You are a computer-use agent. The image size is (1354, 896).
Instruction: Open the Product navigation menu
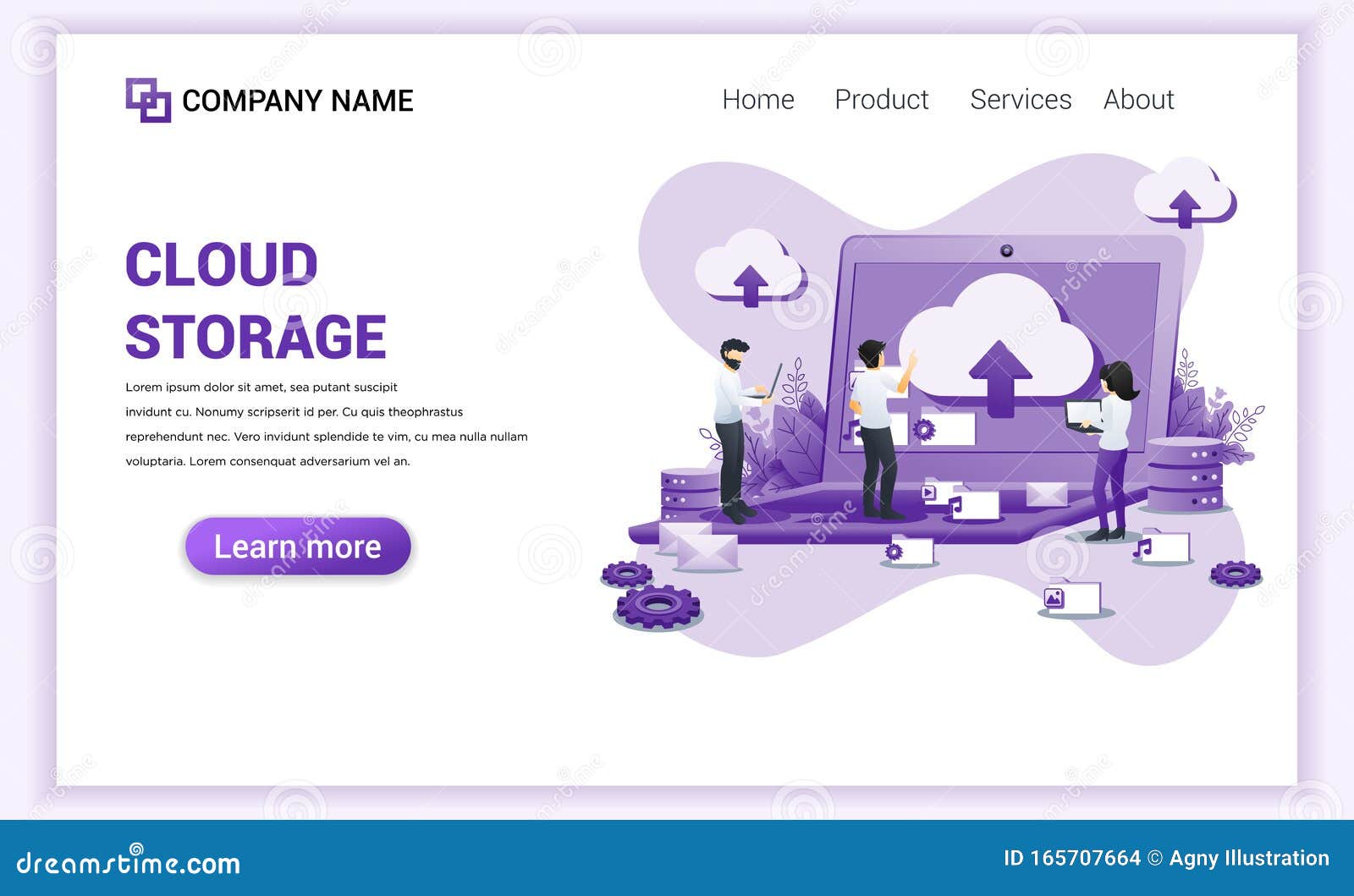point(883,100)
